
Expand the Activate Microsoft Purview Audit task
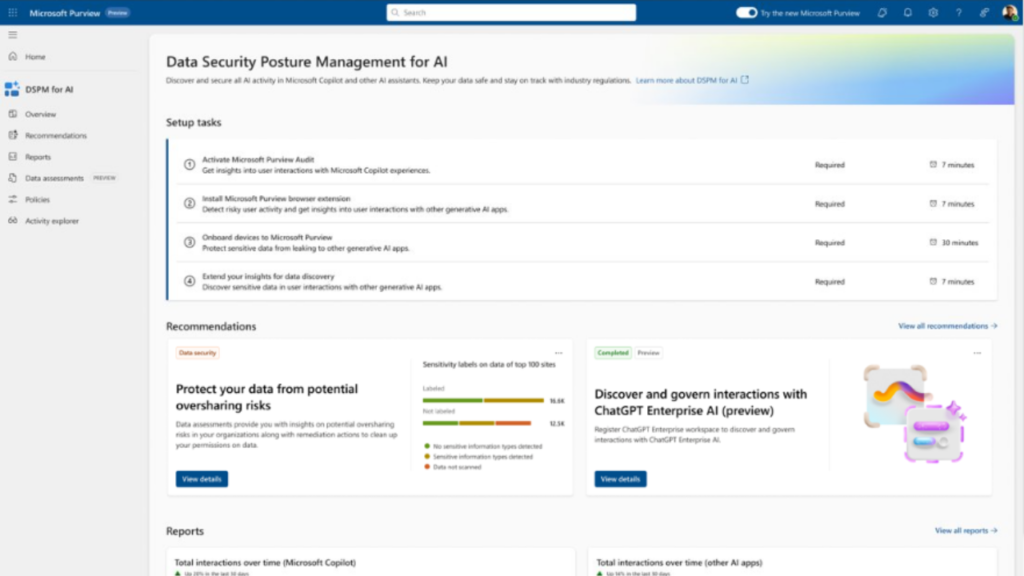coord(316,165)
